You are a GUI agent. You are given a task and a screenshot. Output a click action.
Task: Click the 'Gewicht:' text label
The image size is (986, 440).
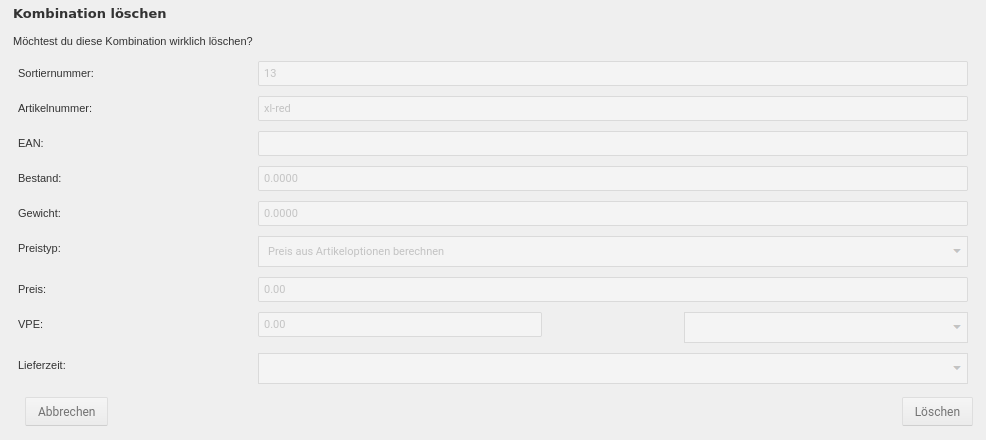click(x=39, y=213)
